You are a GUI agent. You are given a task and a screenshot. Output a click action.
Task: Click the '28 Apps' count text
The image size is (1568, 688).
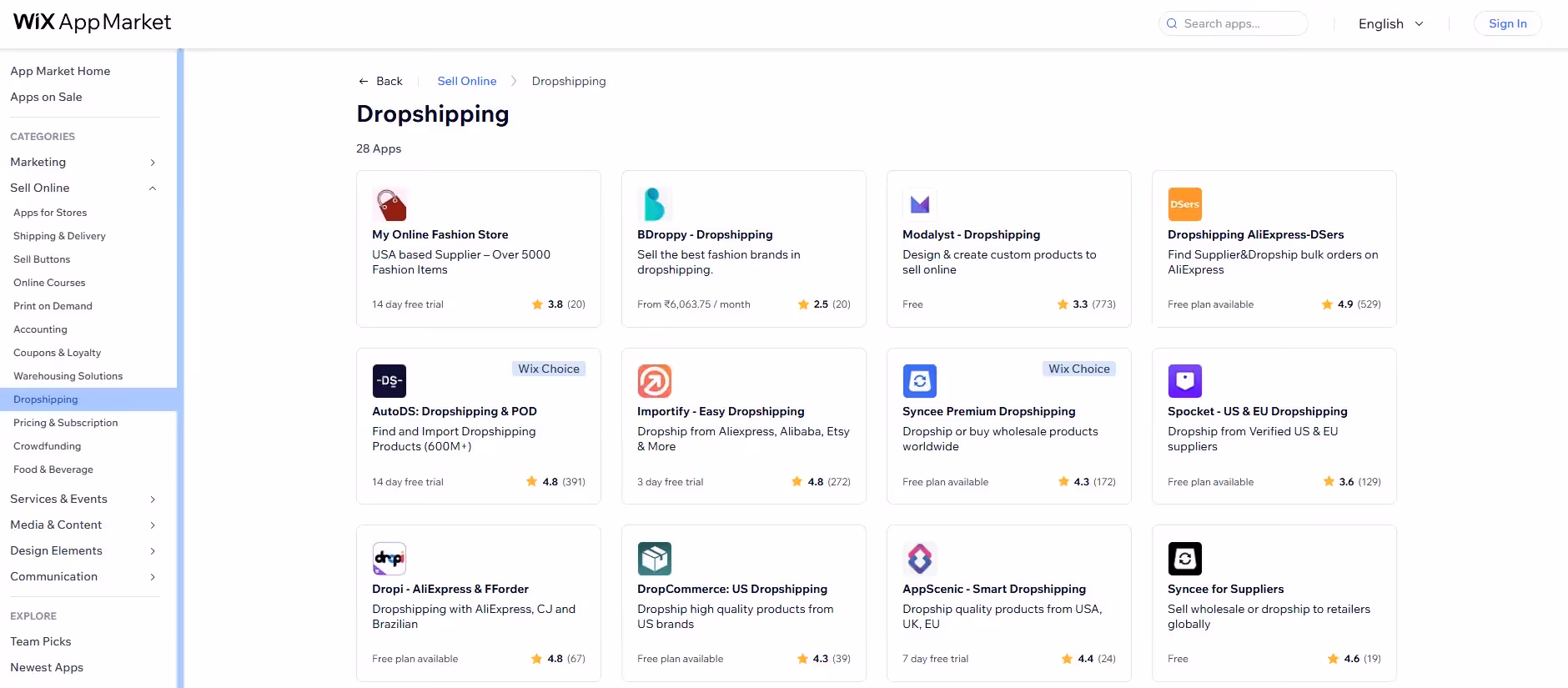point(379,148)
